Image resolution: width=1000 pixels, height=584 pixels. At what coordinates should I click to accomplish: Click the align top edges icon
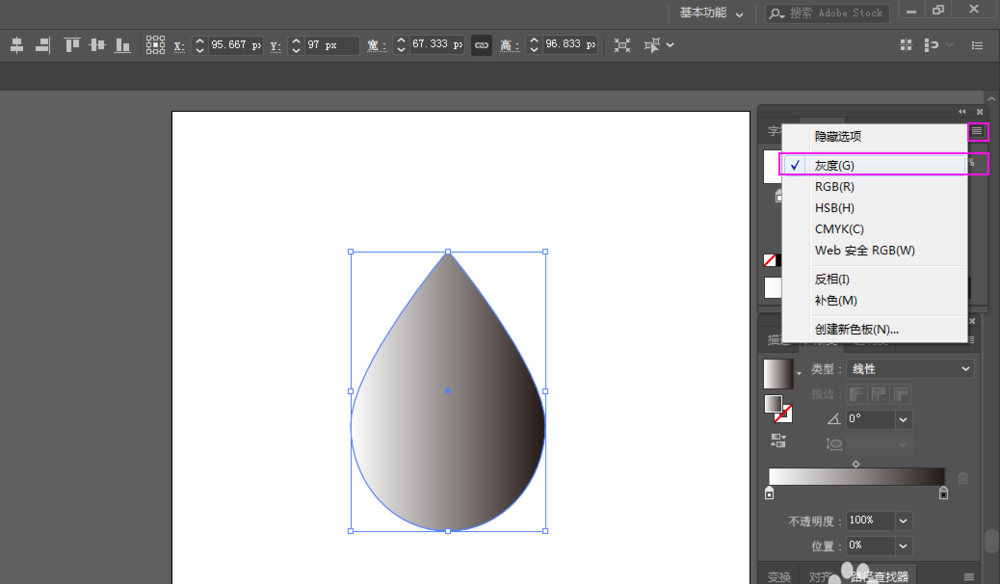pos(72,45)
